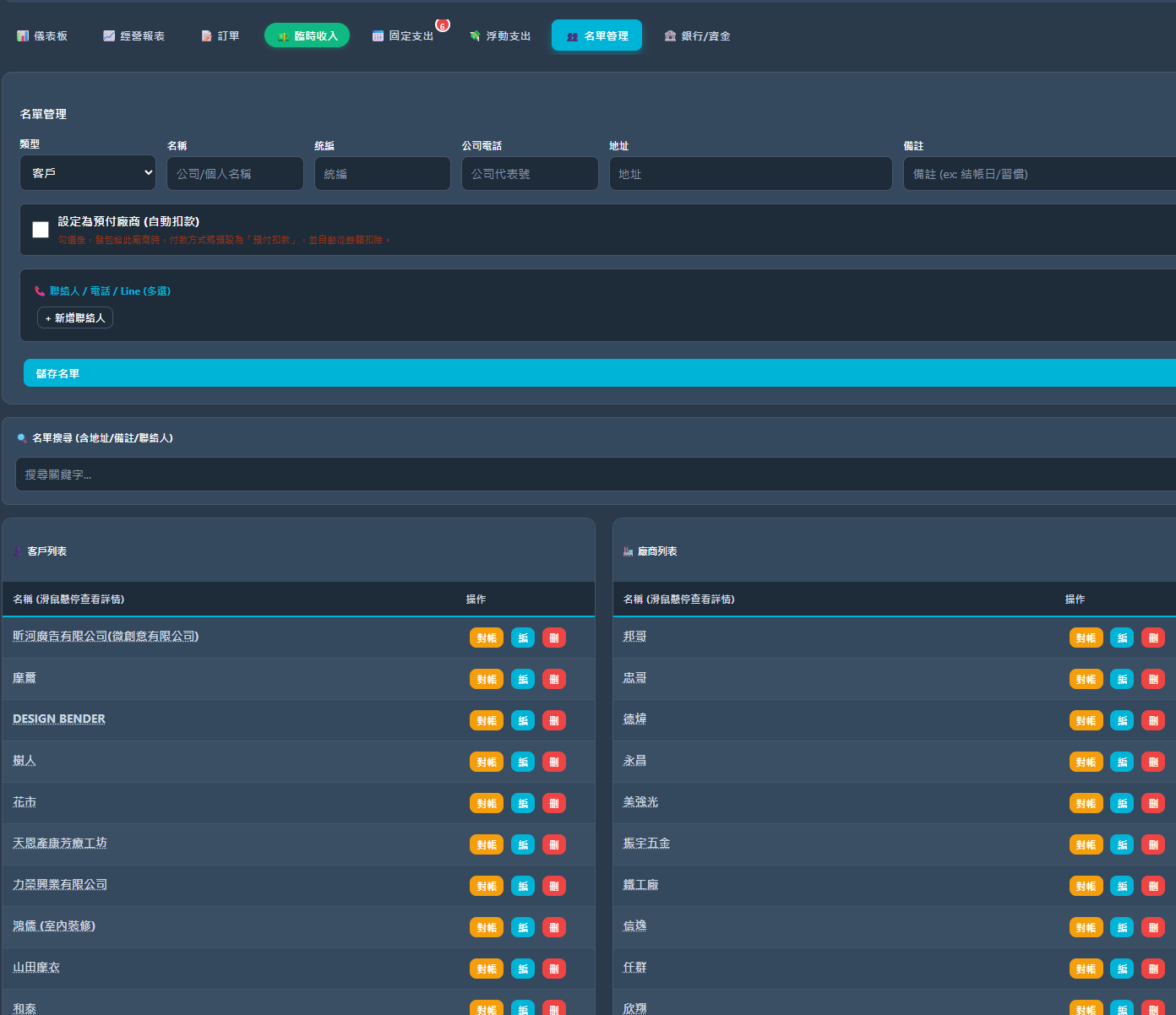Click 刪 delete icon for vendor 邦哥
Screen dimensions: 1176x1015
point(1153,638)
